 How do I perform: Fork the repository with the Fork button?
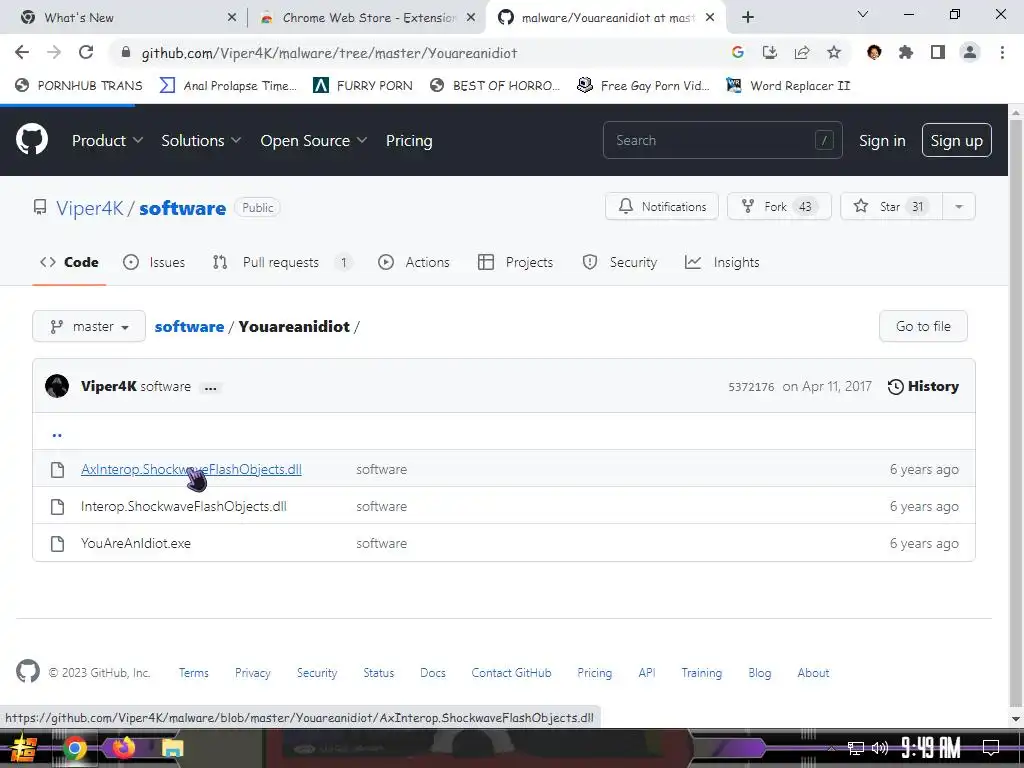[779, 206]
